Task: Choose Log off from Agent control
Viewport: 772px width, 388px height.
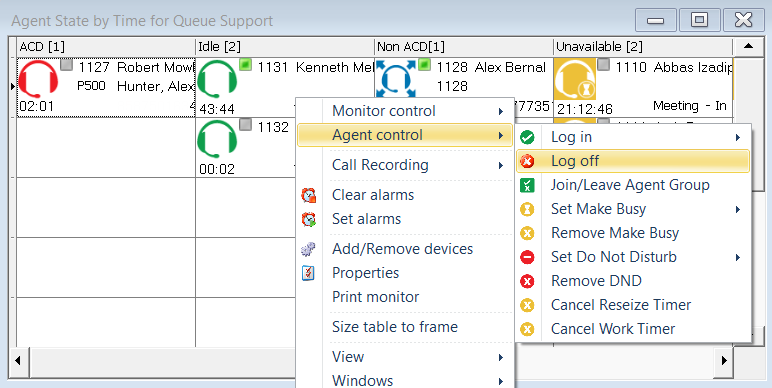Action: [x=633, y=161]
